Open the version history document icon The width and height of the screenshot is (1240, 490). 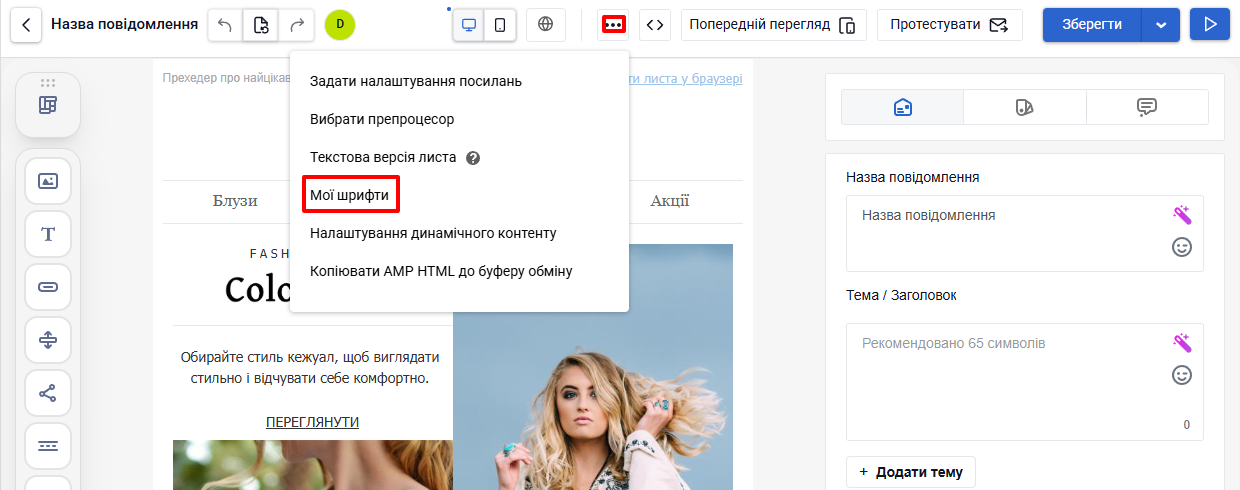coord(260,25)
